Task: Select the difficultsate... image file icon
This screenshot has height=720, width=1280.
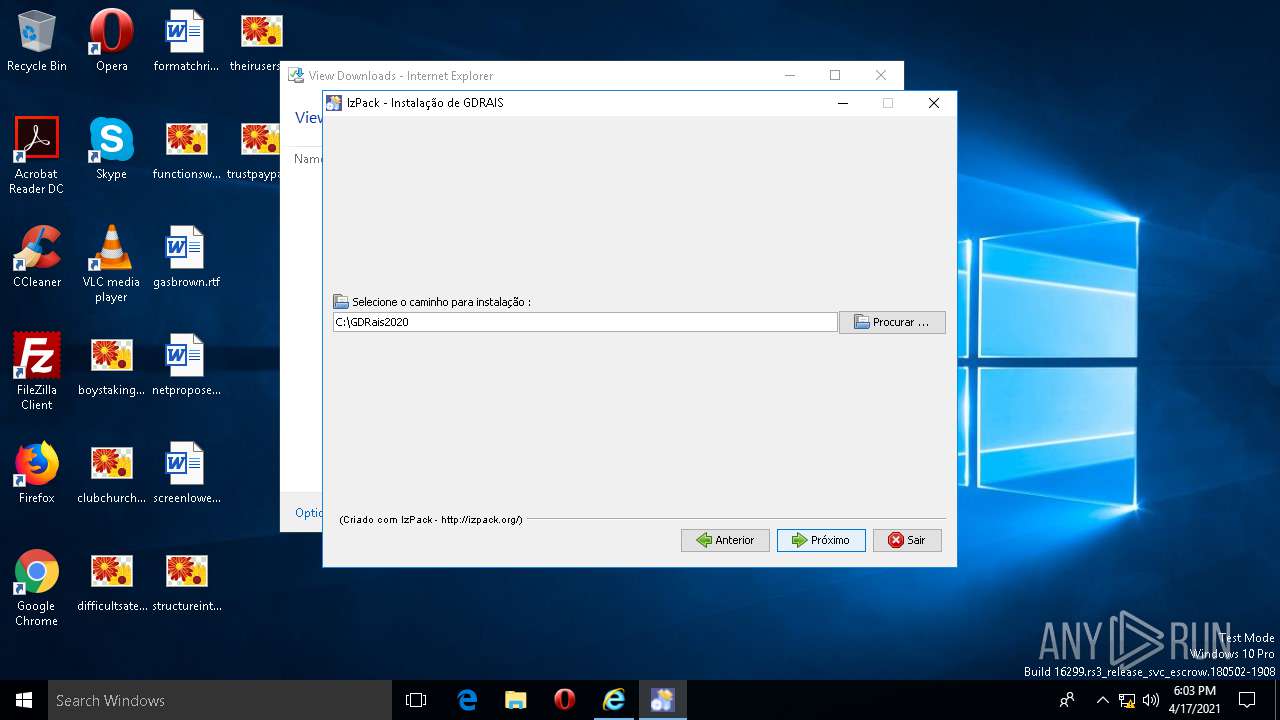Action: [111, 581]
